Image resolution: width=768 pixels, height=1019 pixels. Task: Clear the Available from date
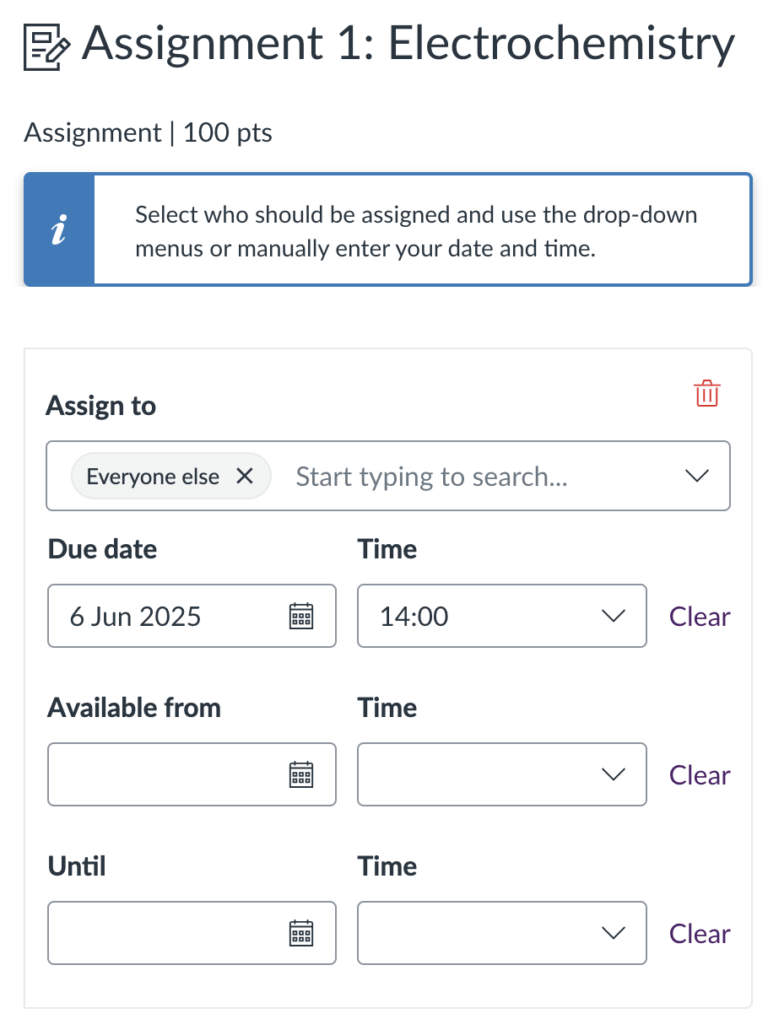pos(699,774)
